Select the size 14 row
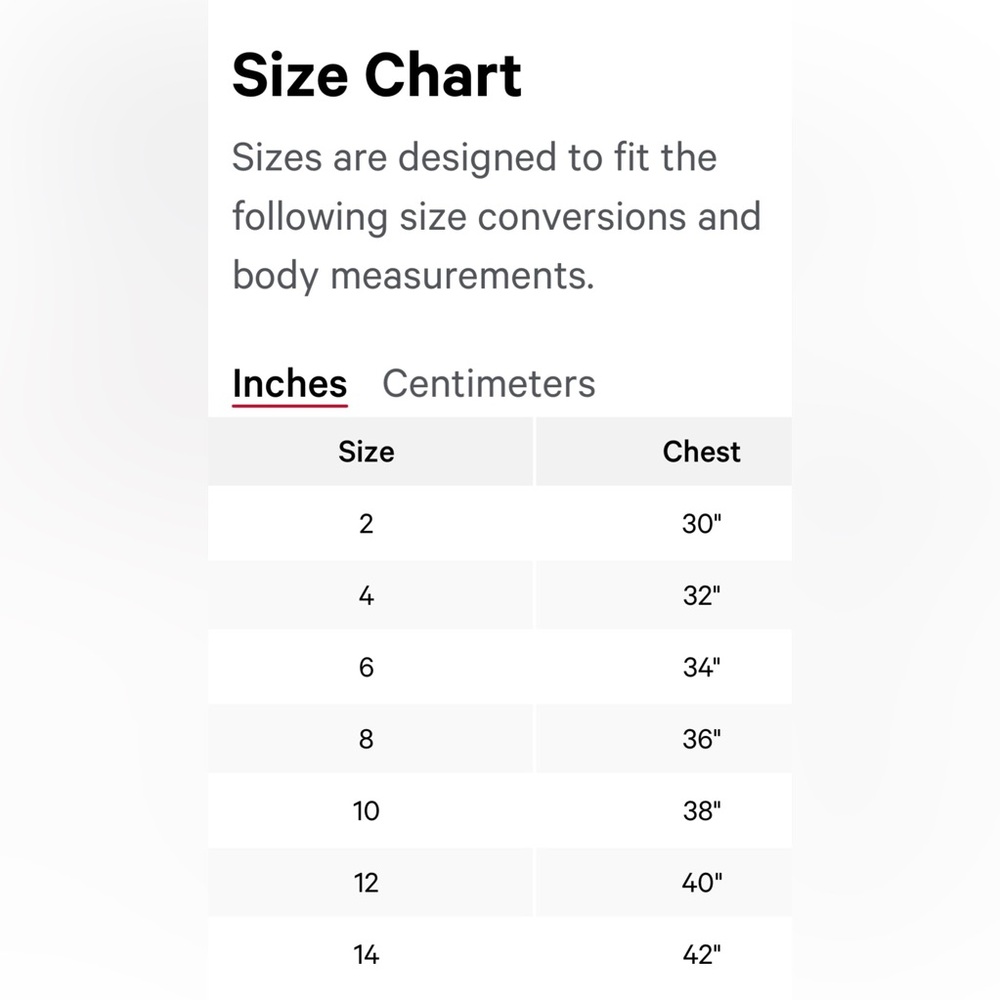Image resolution: width=1000 pixels, height=1000 pixels. pyautogui.click(x=500, y=955)
